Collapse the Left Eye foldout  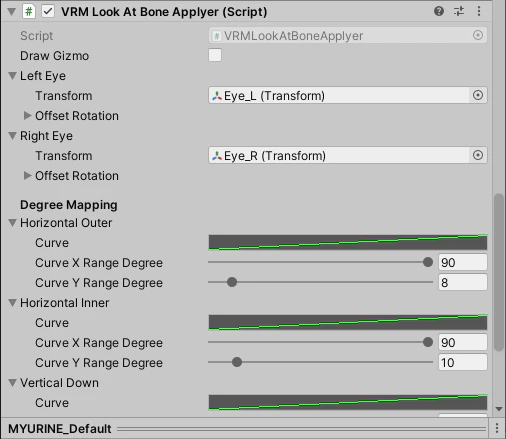(x=12, y=76)
